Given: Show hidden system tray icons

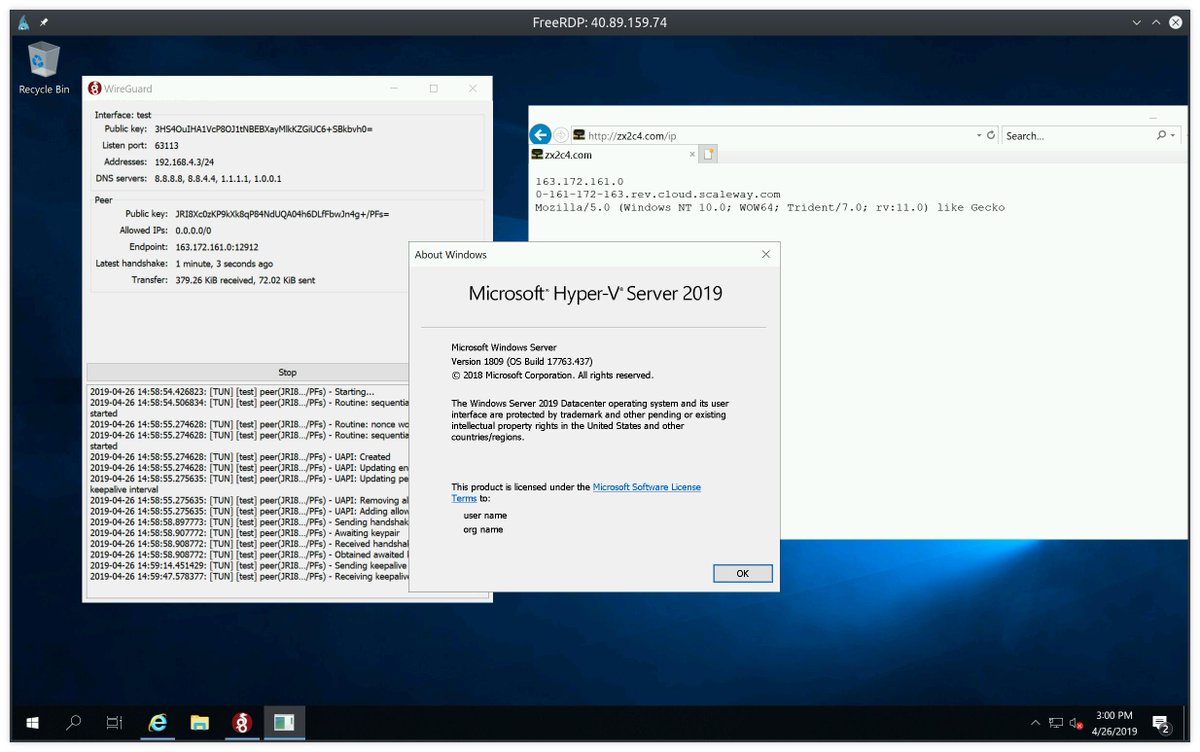Looking at the screenshot, I should pos(1035,722).
